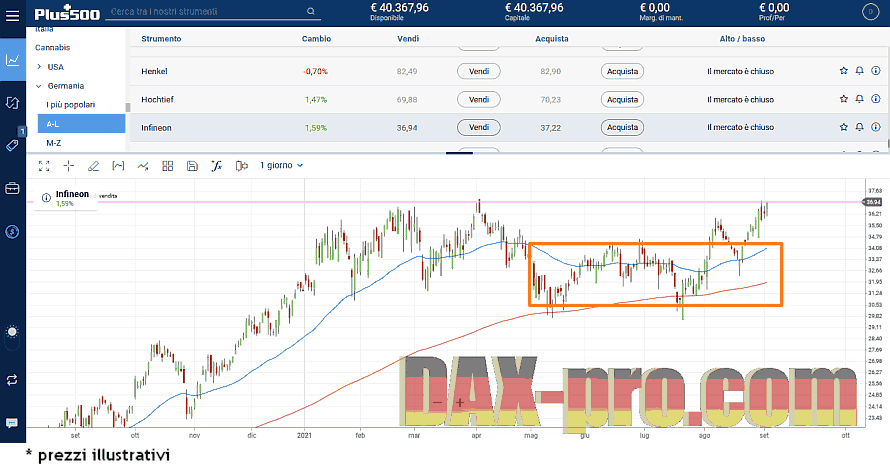Click Acquista for Infineon

[622, 127]
